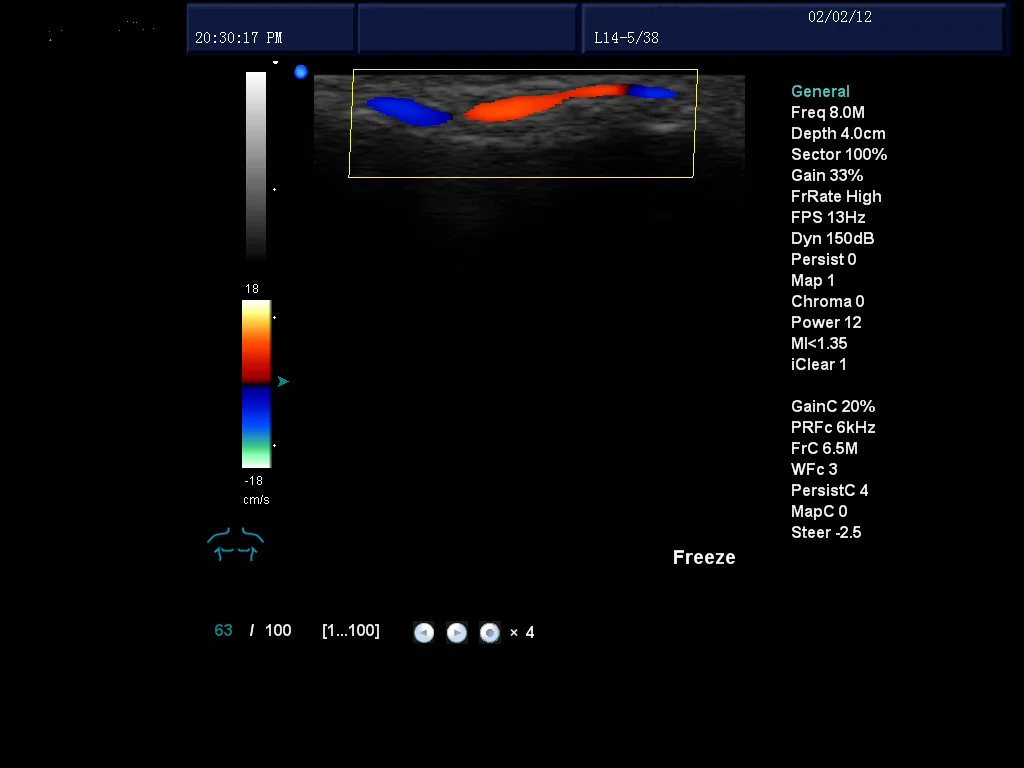Click the Map 1 parameter
The height and width of the screenshot is (768, 1024).
pos(812,280)
